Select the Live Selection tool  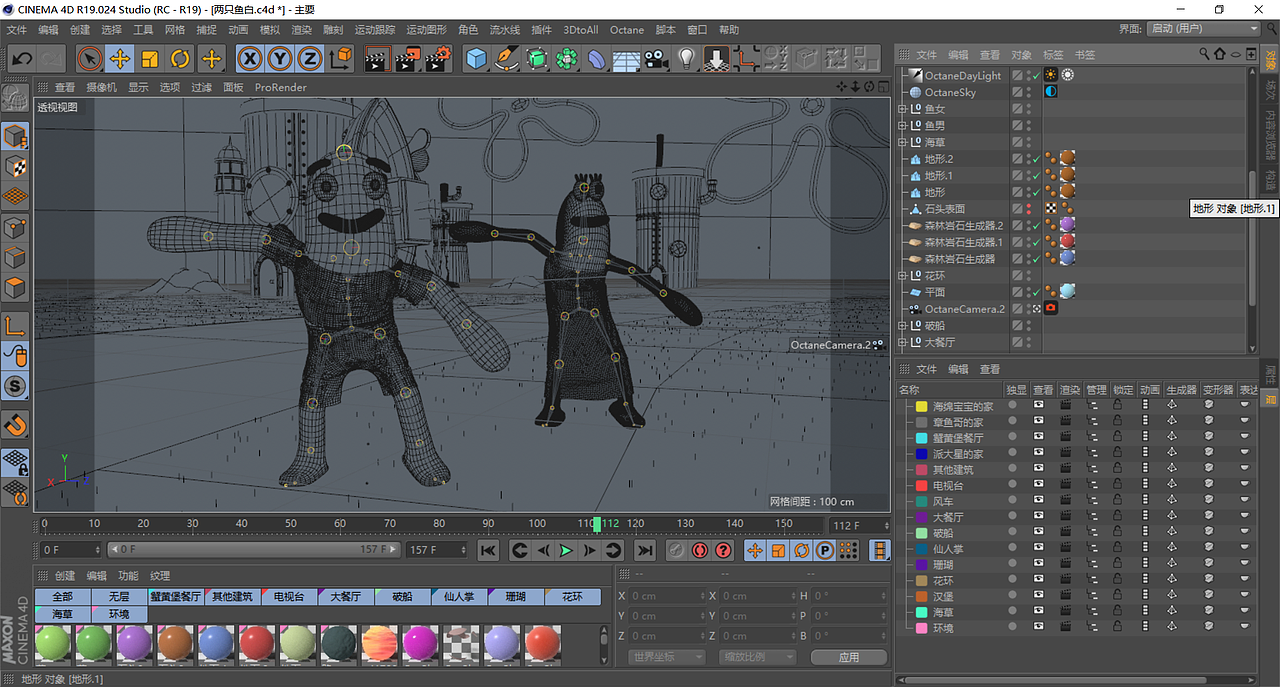tap(90, 59)
